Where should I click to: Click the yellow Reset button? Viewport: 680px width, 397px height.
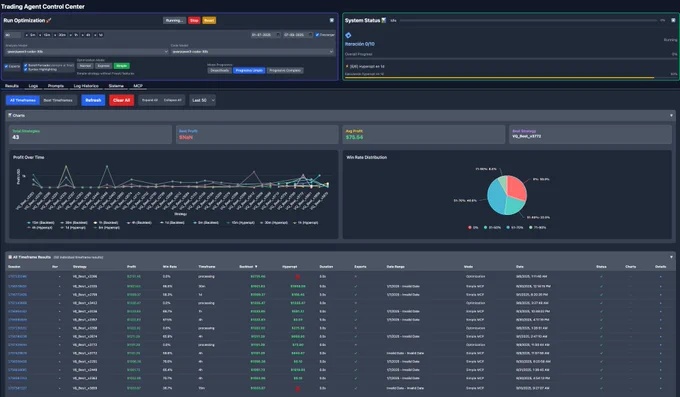[209, 20]
